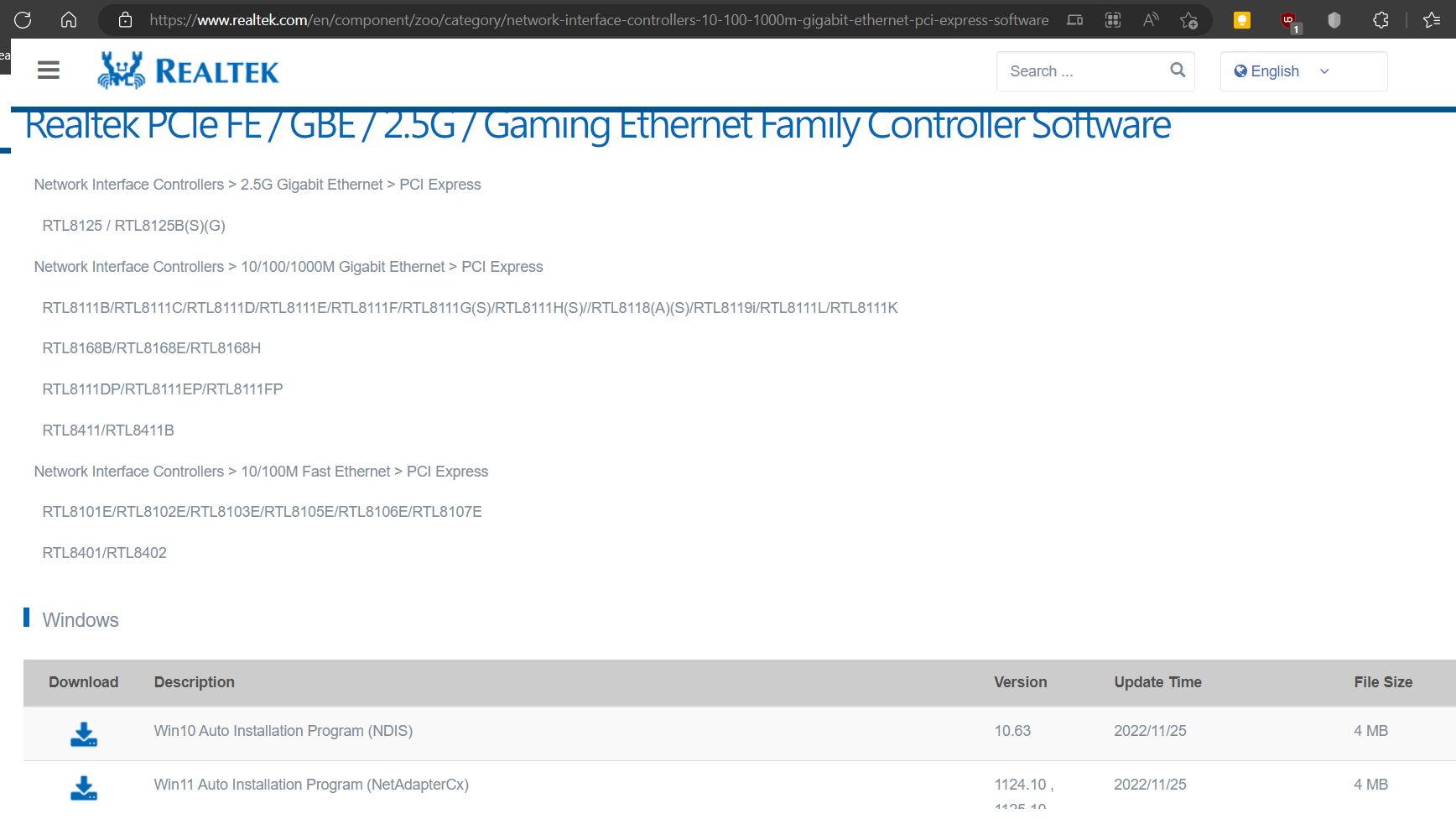1456x819 pixels.
Task: Activate the Read aloud icon
Action: pyautogui.click(x=1151, y=20)
